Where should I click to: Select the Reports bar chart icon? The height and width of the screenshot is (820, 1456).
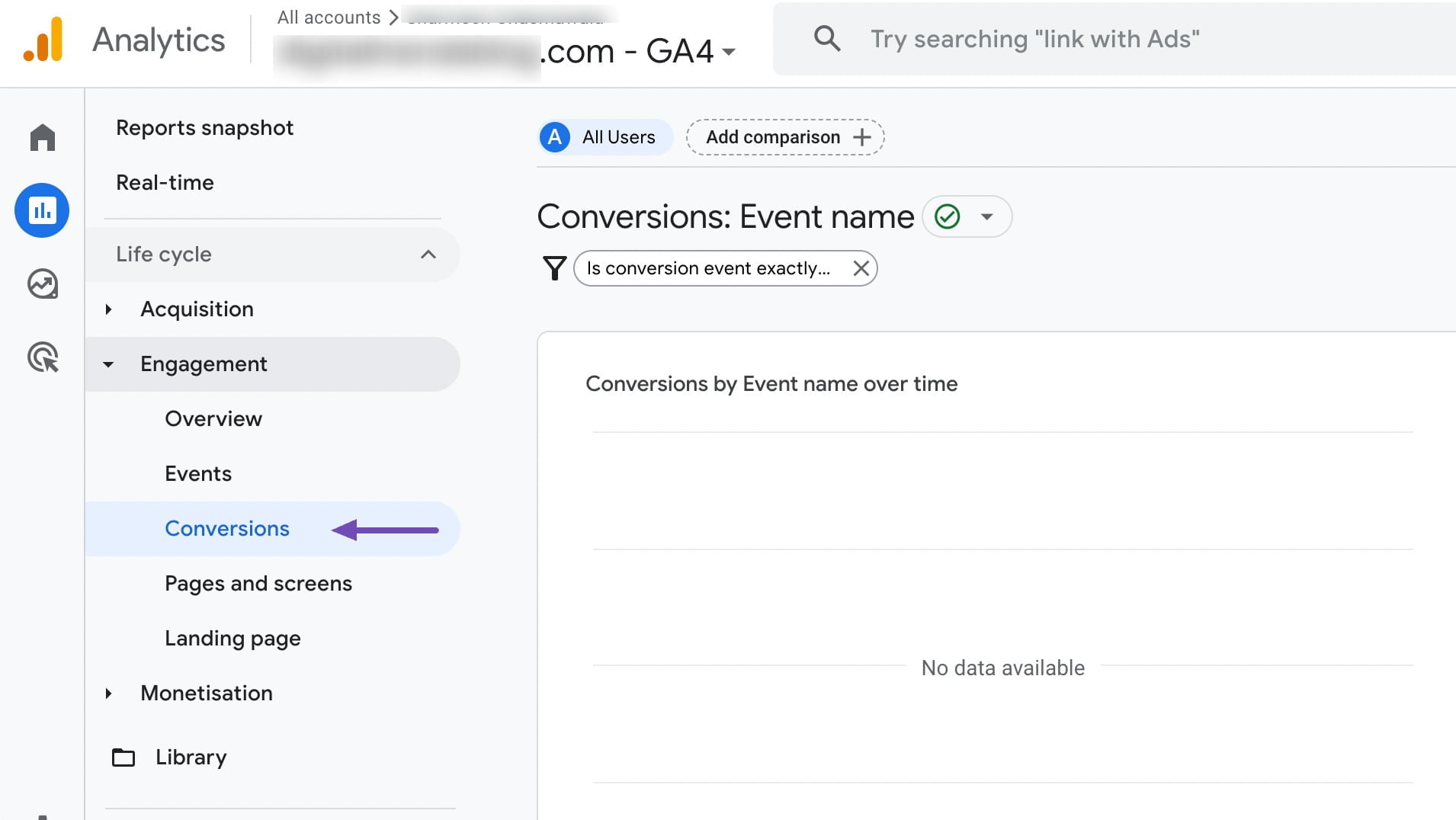[42, 210]
